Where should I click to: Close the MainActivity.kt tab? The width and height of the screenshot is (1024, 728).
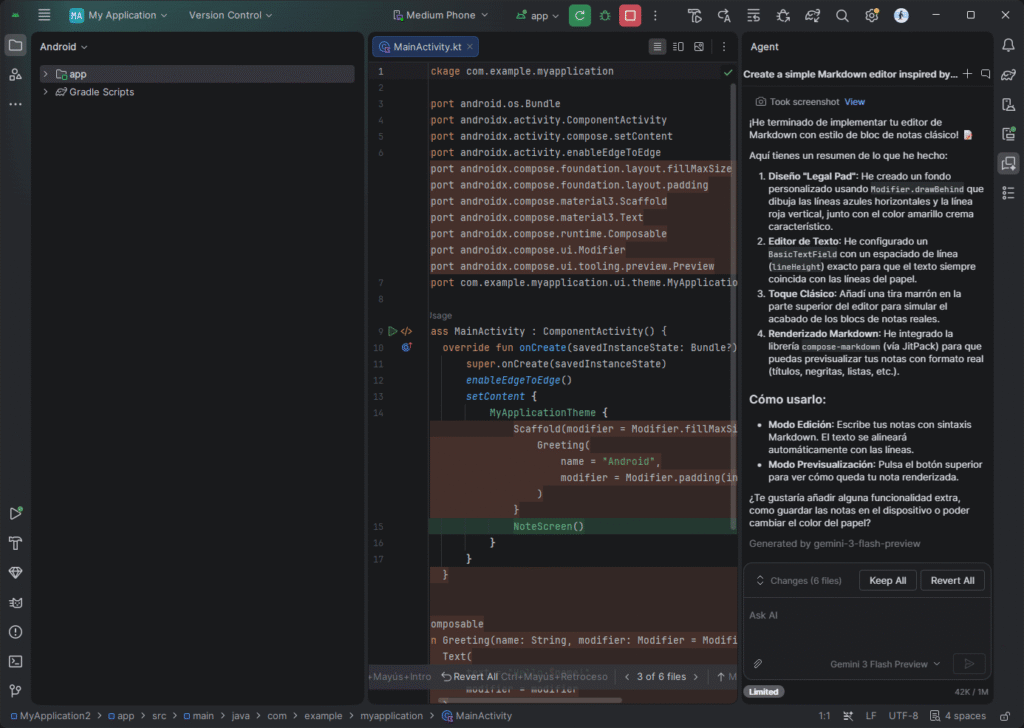coord(470,46)
